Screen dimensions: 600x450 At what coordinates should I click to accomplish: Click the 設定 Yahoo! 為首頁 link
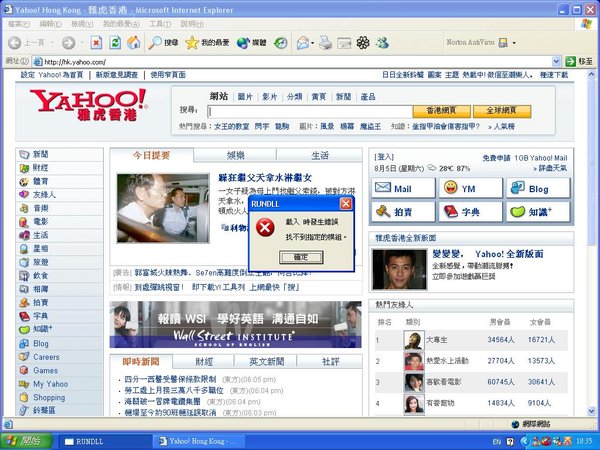coord(52,75)
